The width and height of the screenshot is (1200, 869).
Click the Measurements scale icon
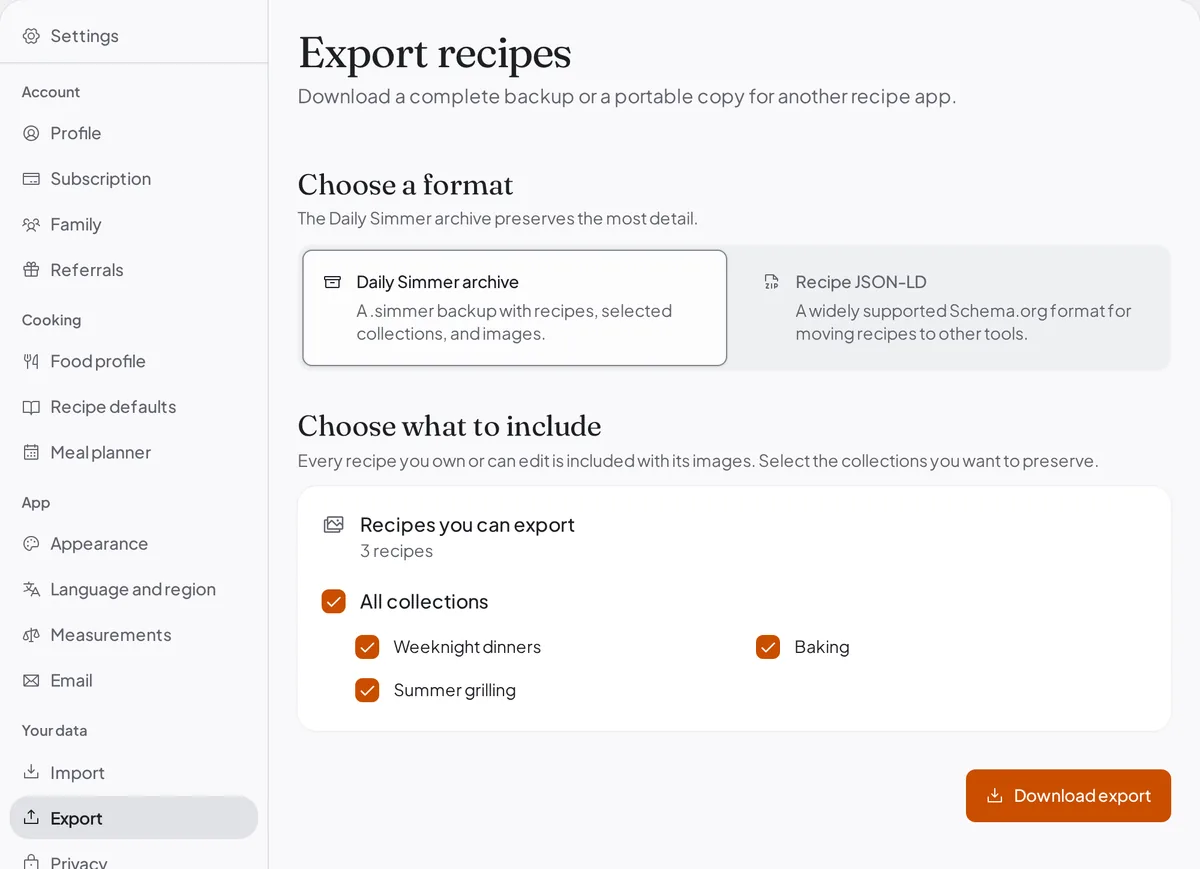point(31,635)
